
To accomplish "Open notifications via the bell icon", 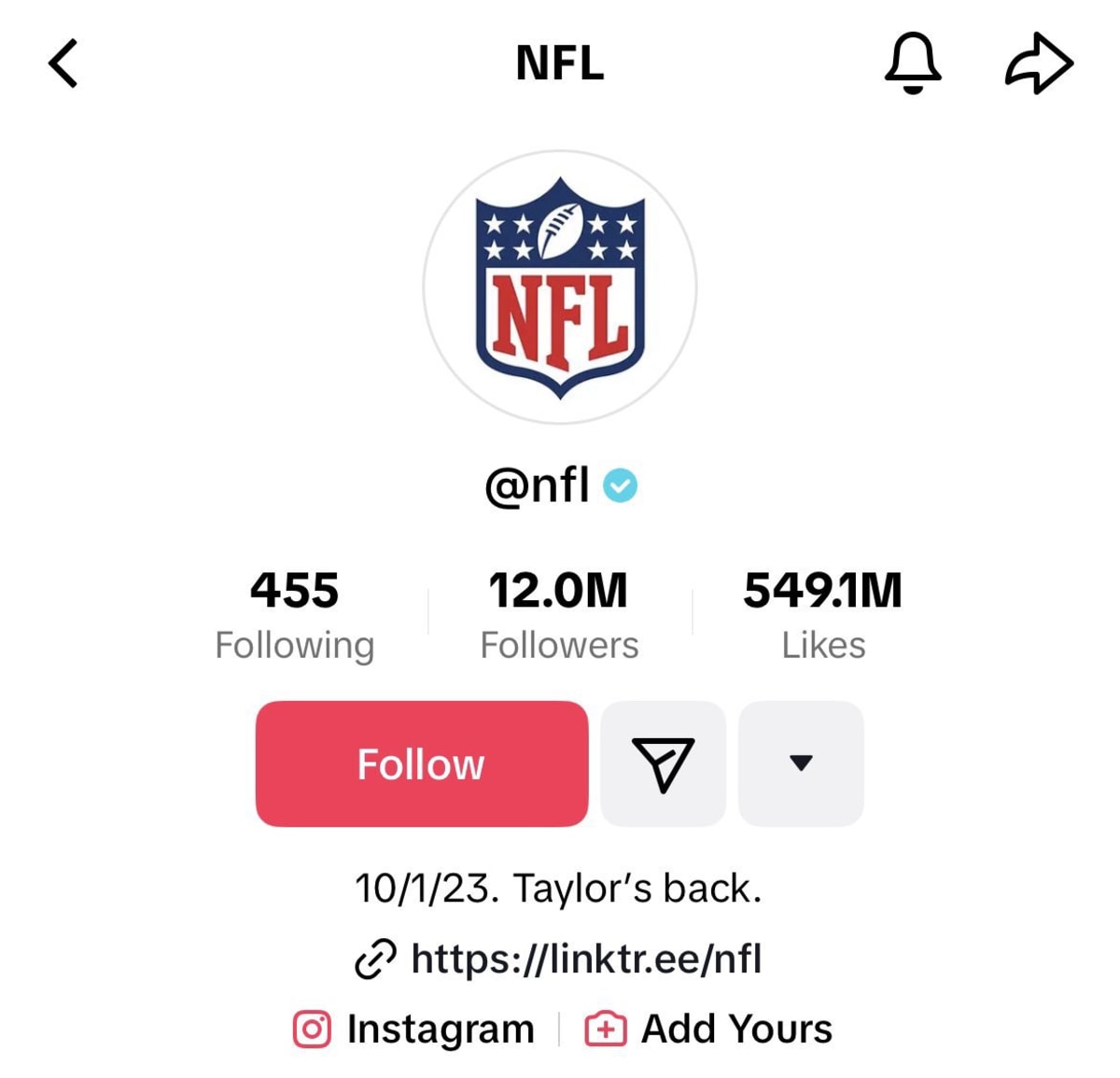I will [913, 63].
